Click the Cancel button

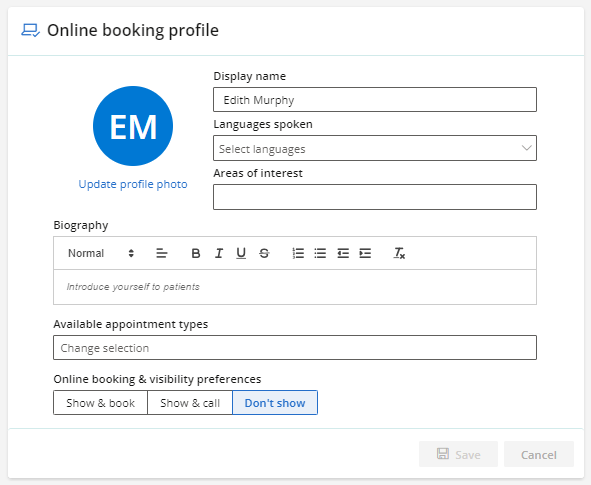coord(539,454)
